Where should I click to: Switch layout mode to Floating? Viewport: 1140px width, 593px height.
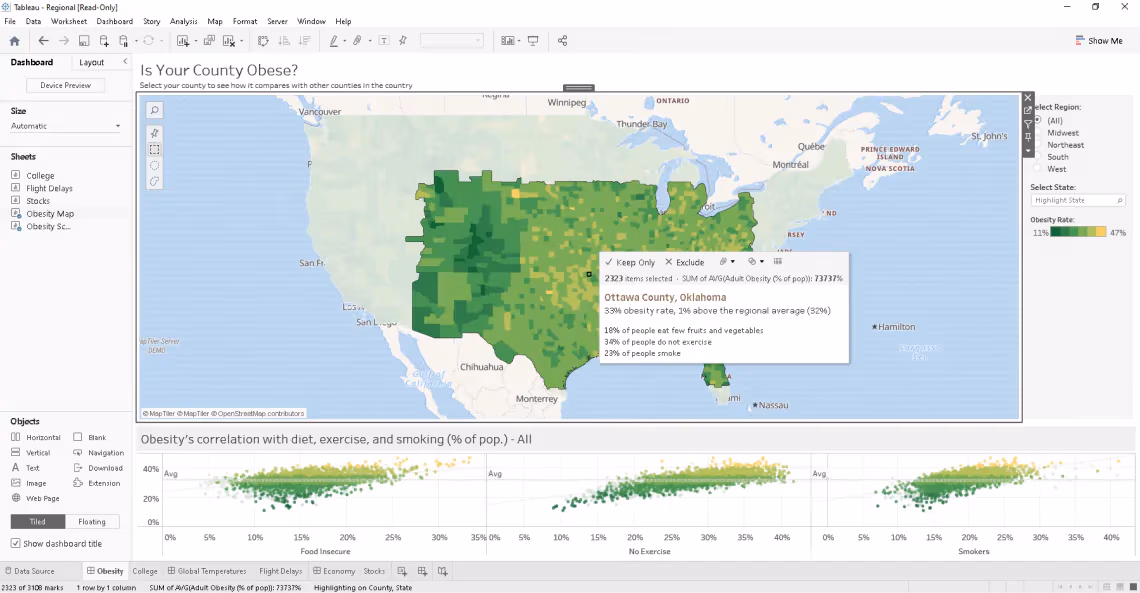(x=92, y=521)
